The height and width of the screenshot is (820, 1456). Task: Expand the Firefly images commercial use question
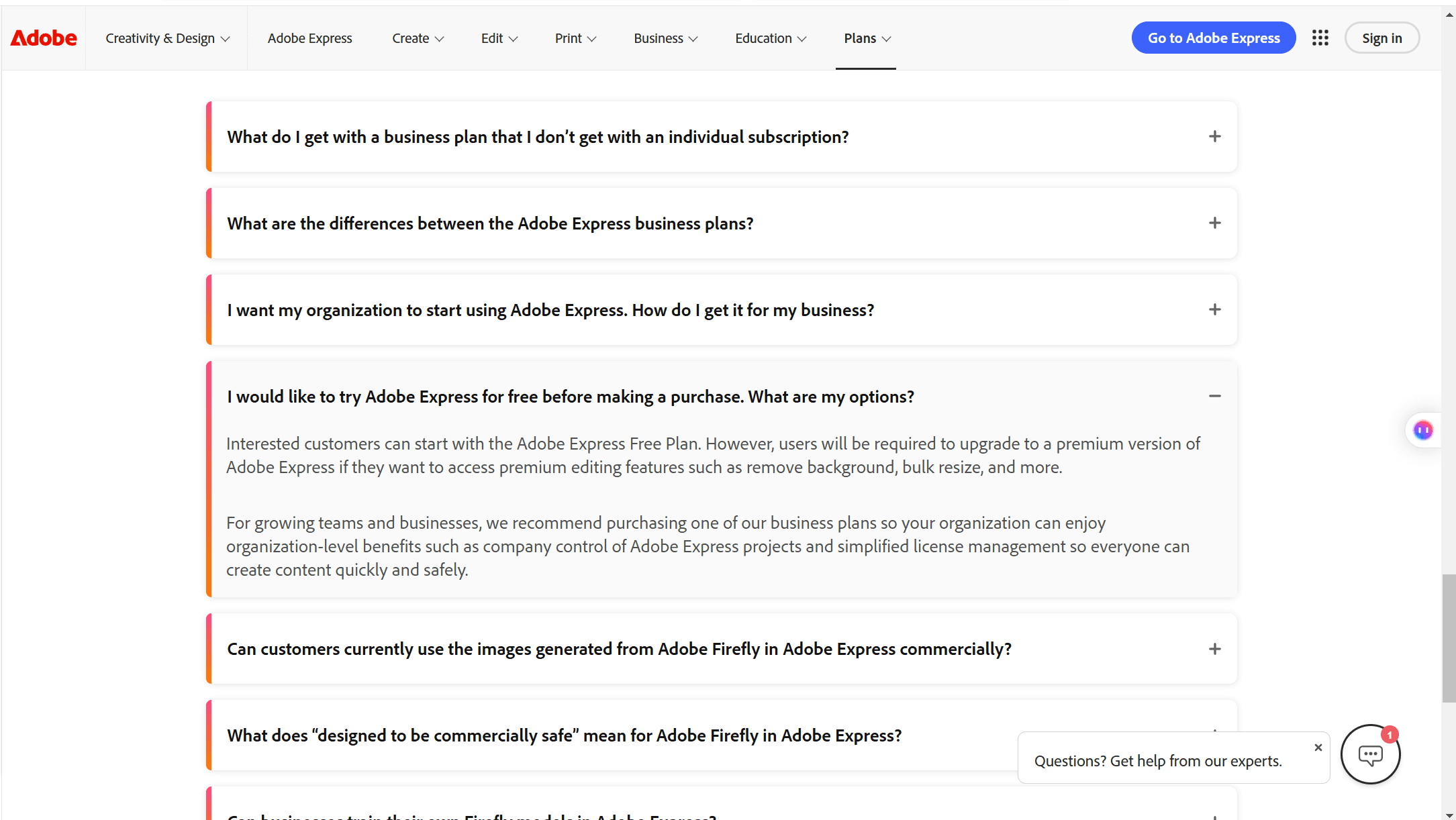[722, 649]
